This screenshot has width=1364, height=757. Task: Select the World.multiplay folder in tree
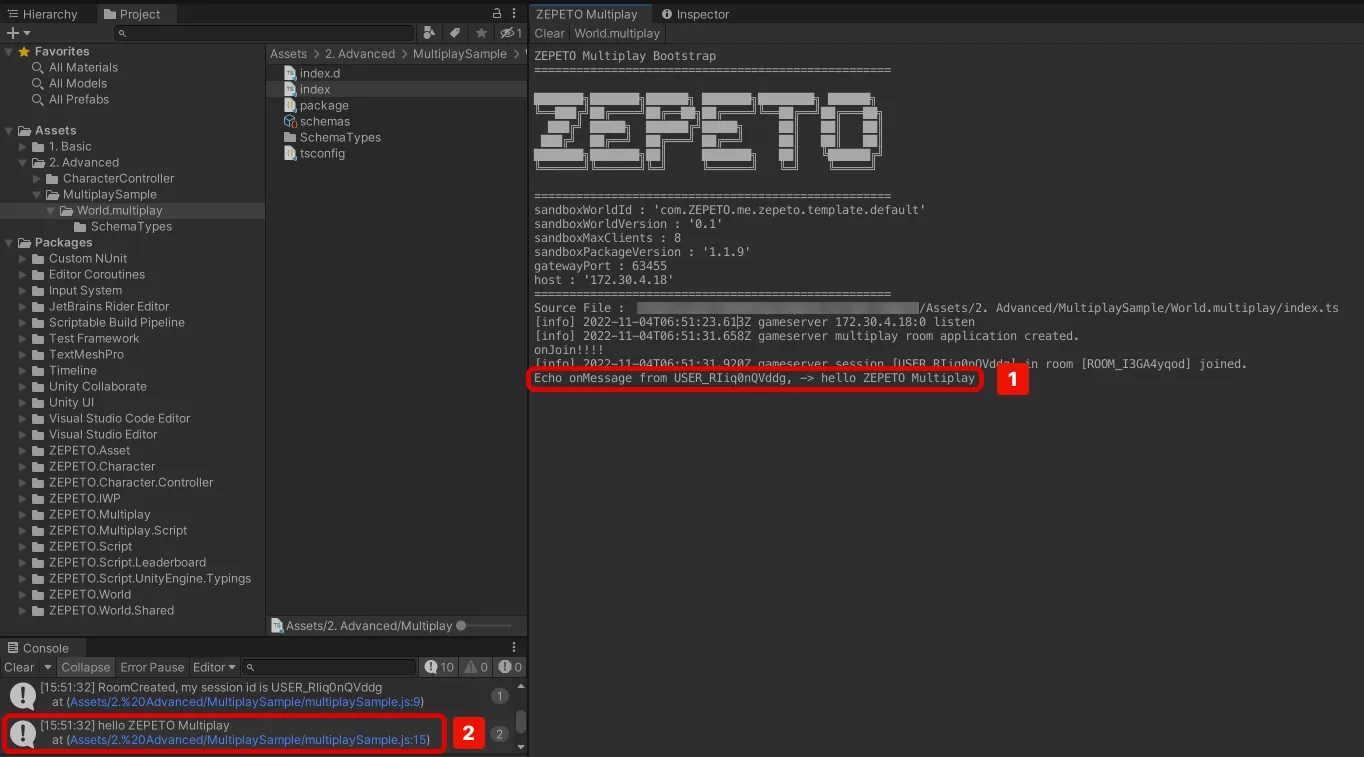[132, 210]
